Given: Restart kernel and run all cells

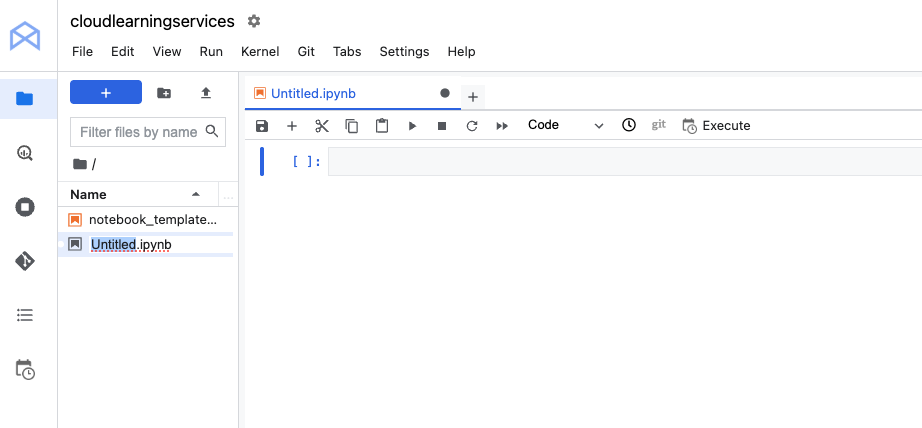Looking at the screenshot, I should (502, 126).
